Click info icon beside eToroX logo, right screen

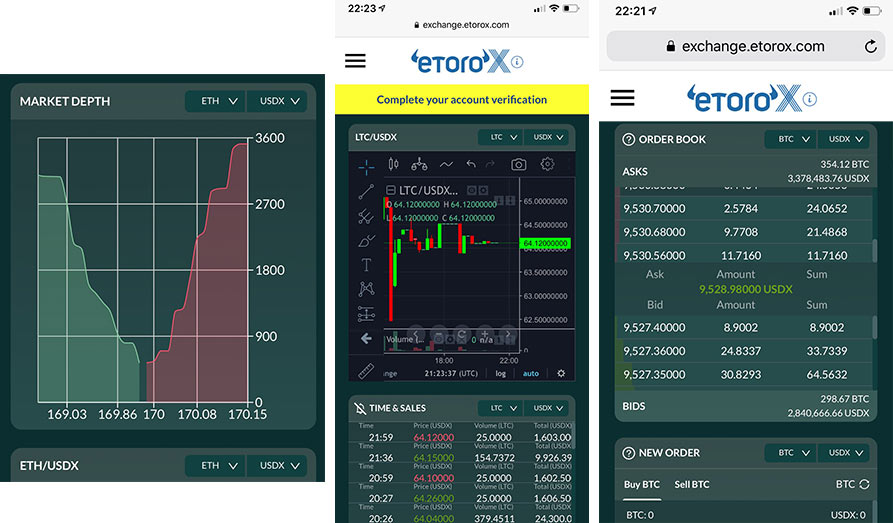[x=810, y=99]
